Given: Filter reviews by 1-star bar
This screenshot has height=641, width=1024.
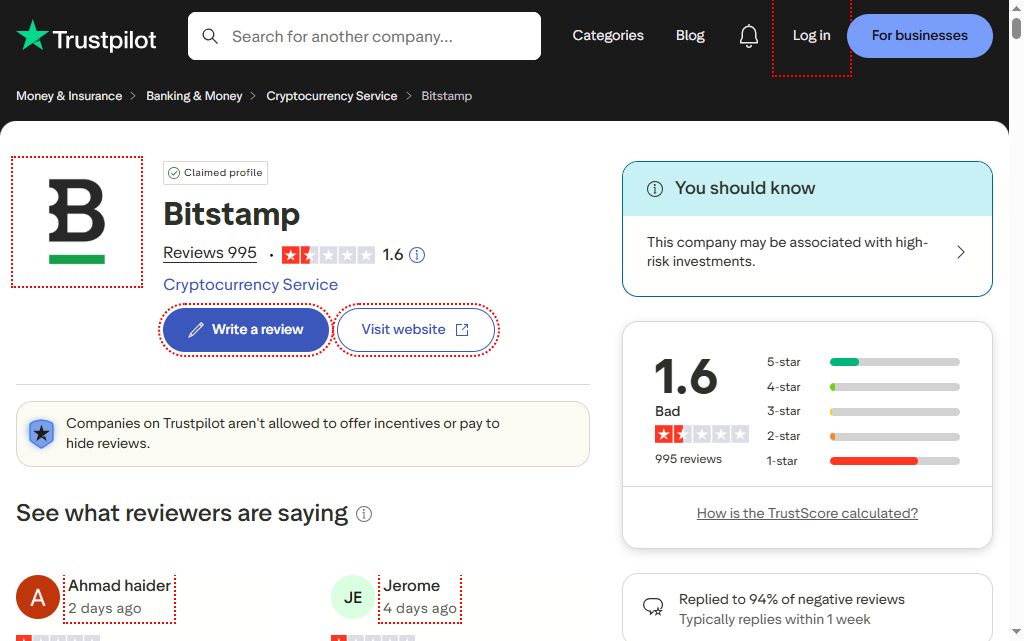Looking at the screenshot, I should [x=894, y=461].
